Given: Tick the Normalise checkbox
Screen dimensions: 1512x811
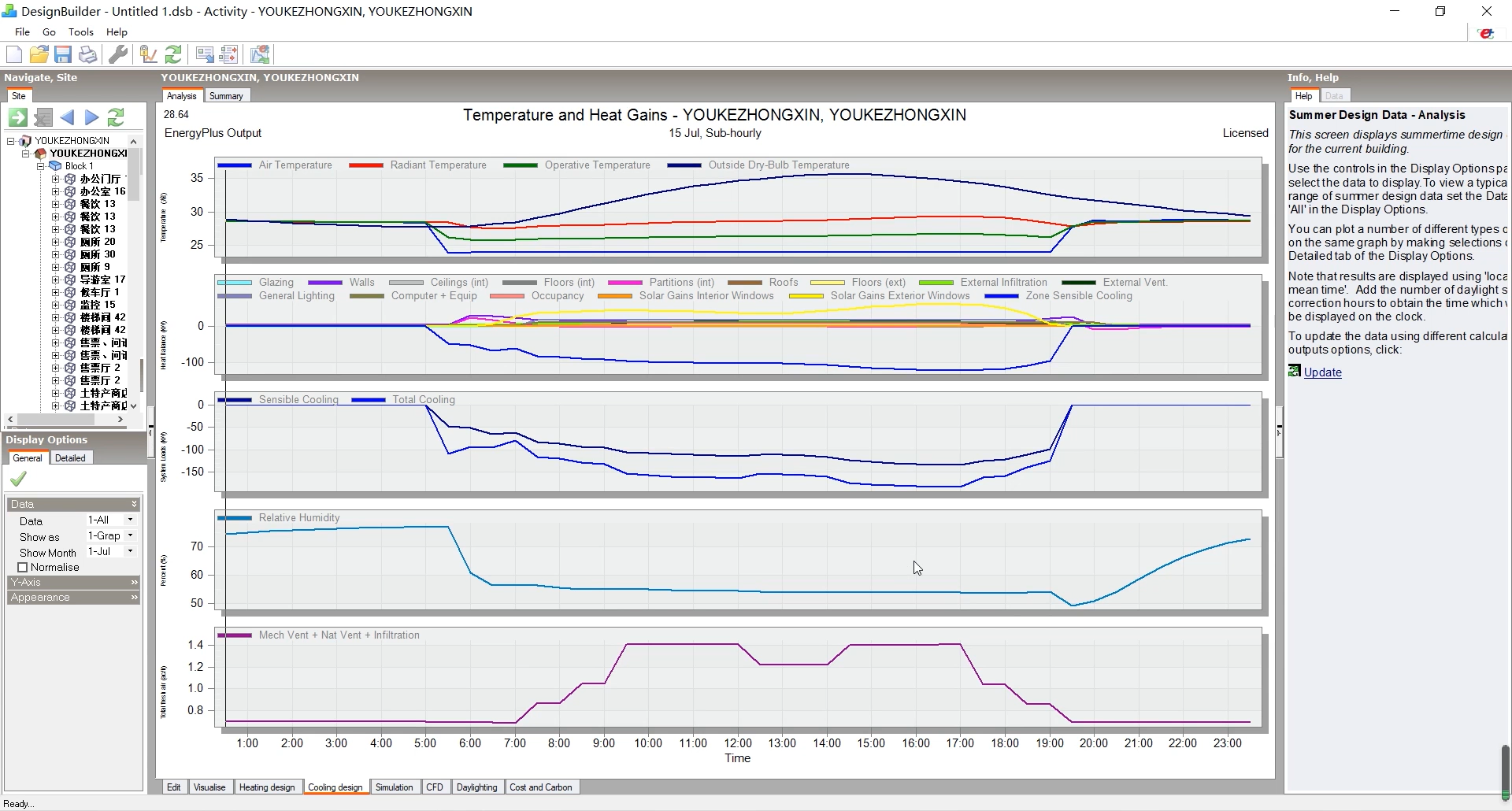Looking at the screenshot, I should click(23, 567).
